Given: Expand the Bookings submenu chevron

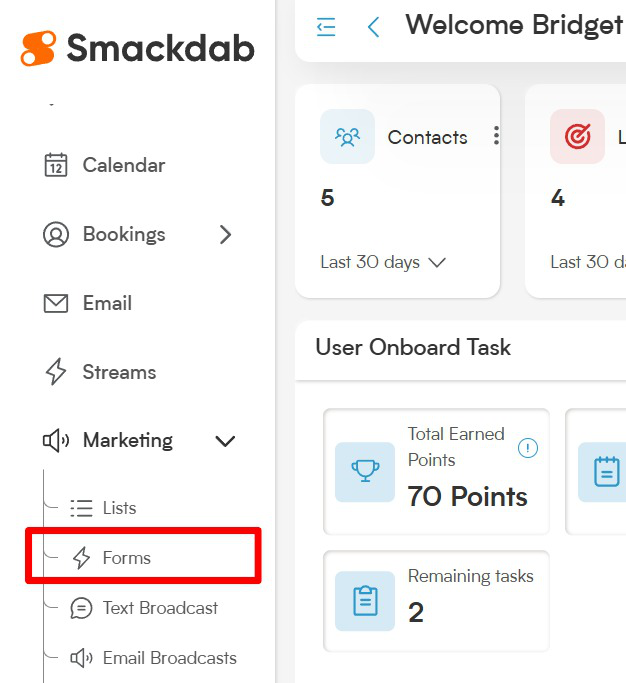Looking at the screenshot, I should coord(225,234).
